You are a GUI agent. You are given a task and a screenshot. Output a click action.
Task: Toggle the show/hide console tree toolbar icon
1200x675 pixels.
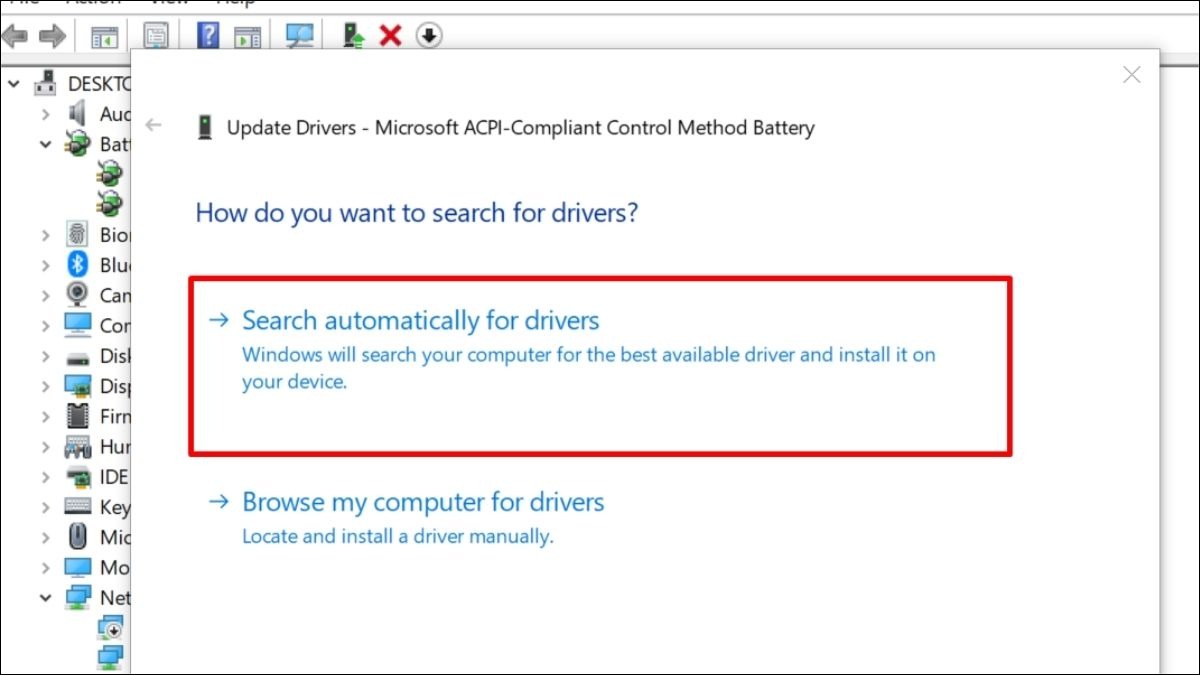(104, 37)
